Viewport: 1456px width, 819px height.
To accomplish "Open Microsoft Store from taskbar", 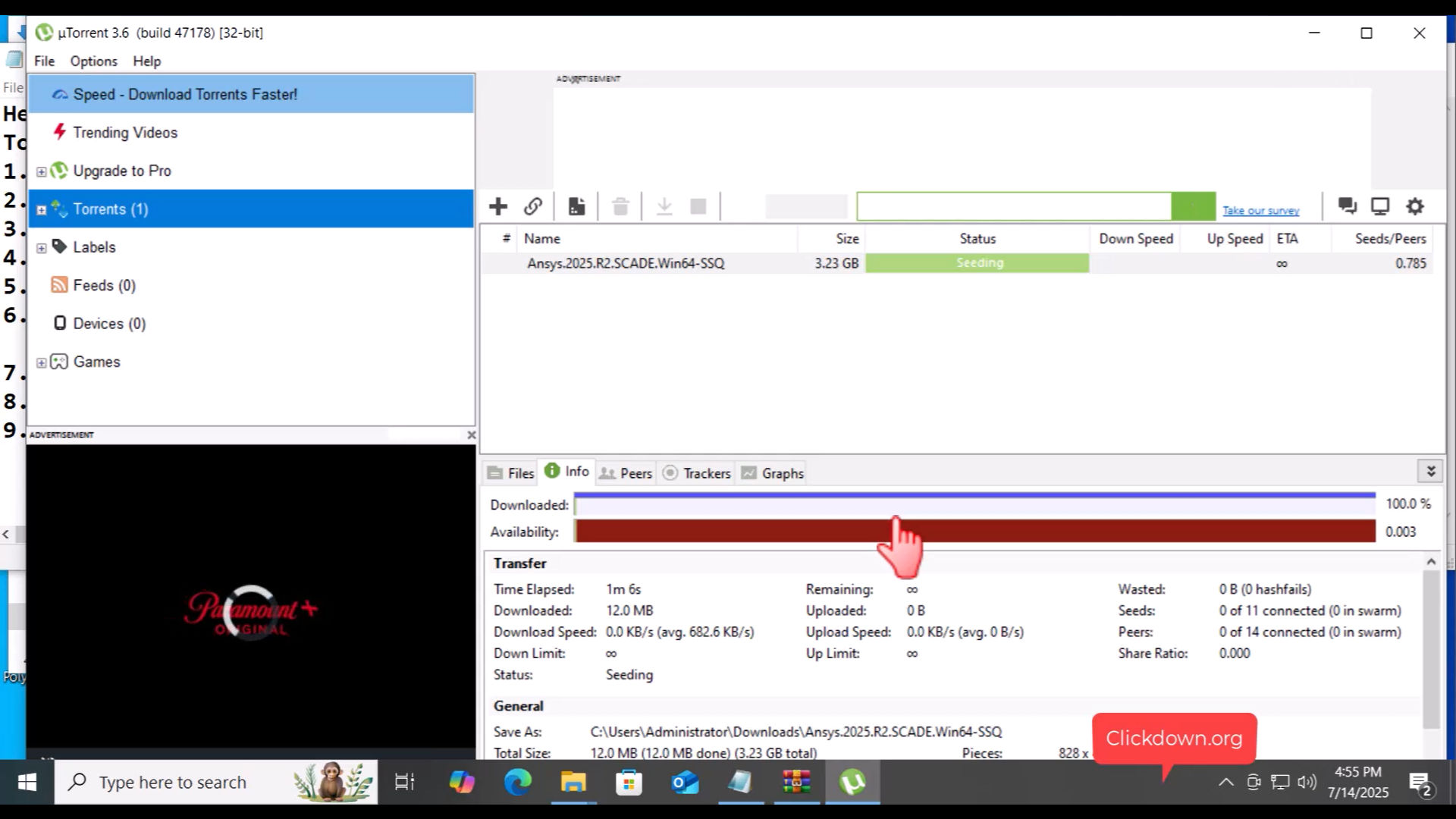I will [629, 782].
